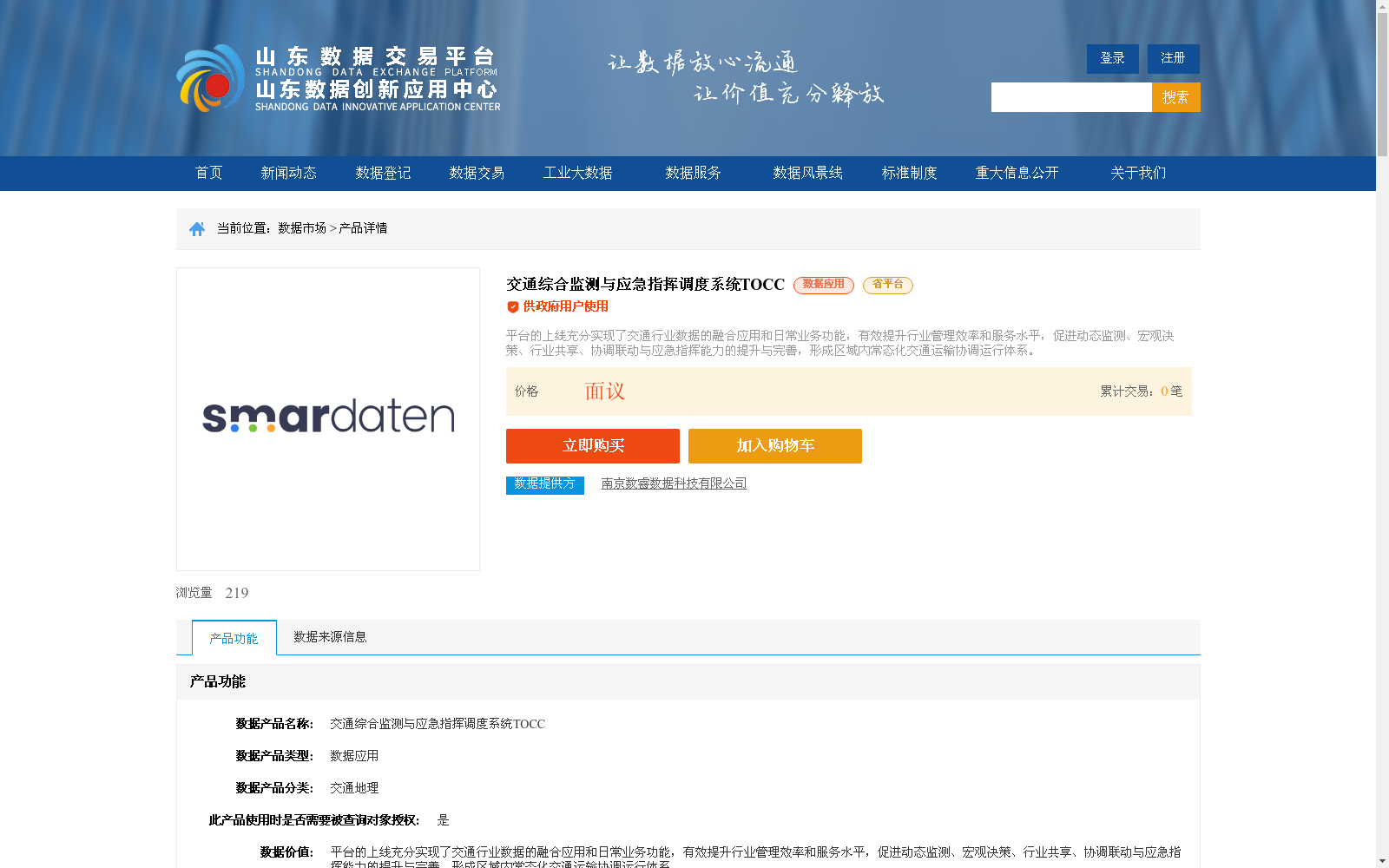Click the 面议 price text
The image size is (1389, 868).
(x=605, y=391)
